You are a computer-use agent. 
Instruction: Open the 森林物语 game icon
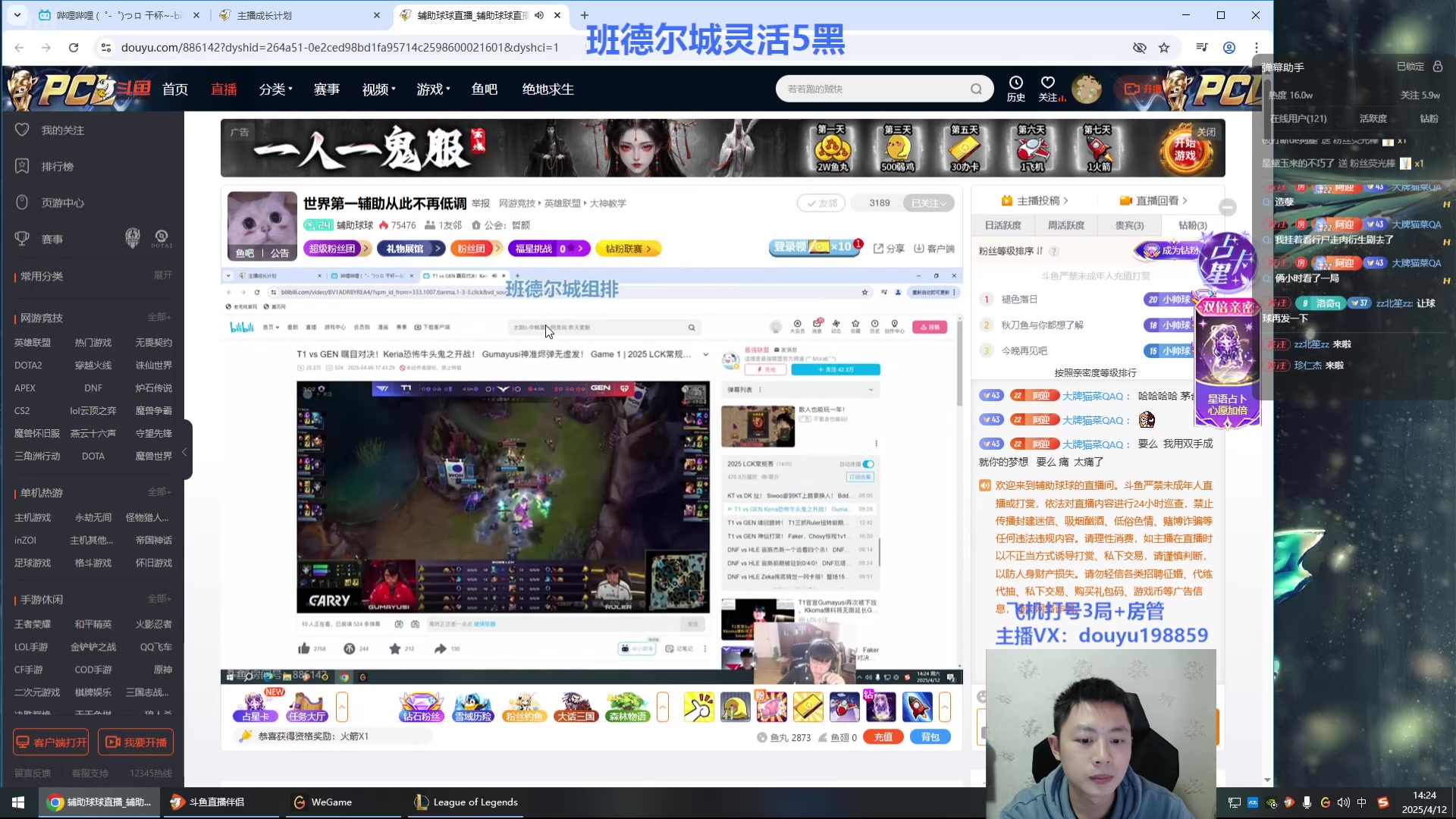(x=627, y=707)
